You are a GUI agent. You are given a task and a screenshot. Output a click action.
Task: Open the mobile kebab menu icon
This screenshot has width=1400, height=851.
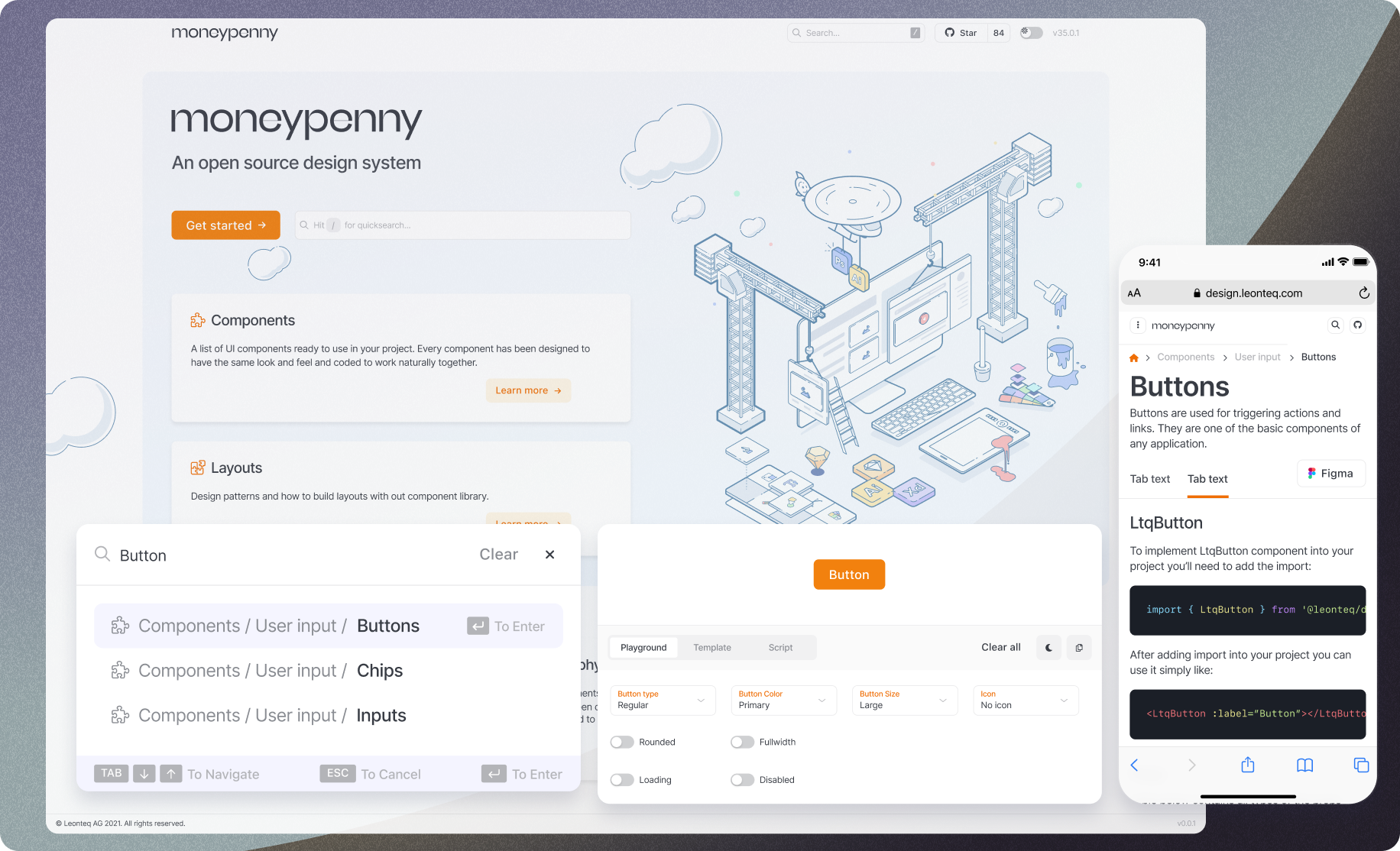pyautogui.click(x=1138, y=325)
